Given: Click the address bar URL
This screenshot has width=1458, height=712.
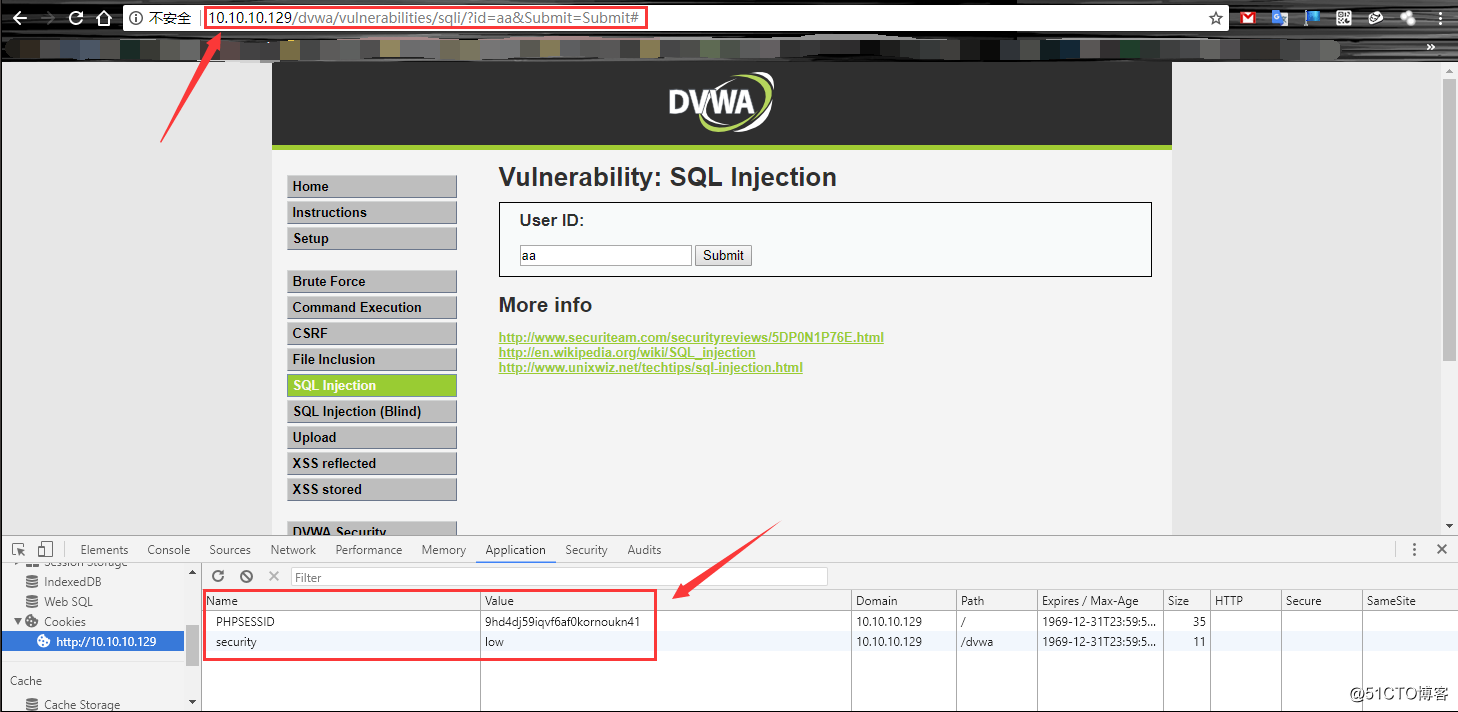Looking at the screenshot, I should click(x=424, y=18).
